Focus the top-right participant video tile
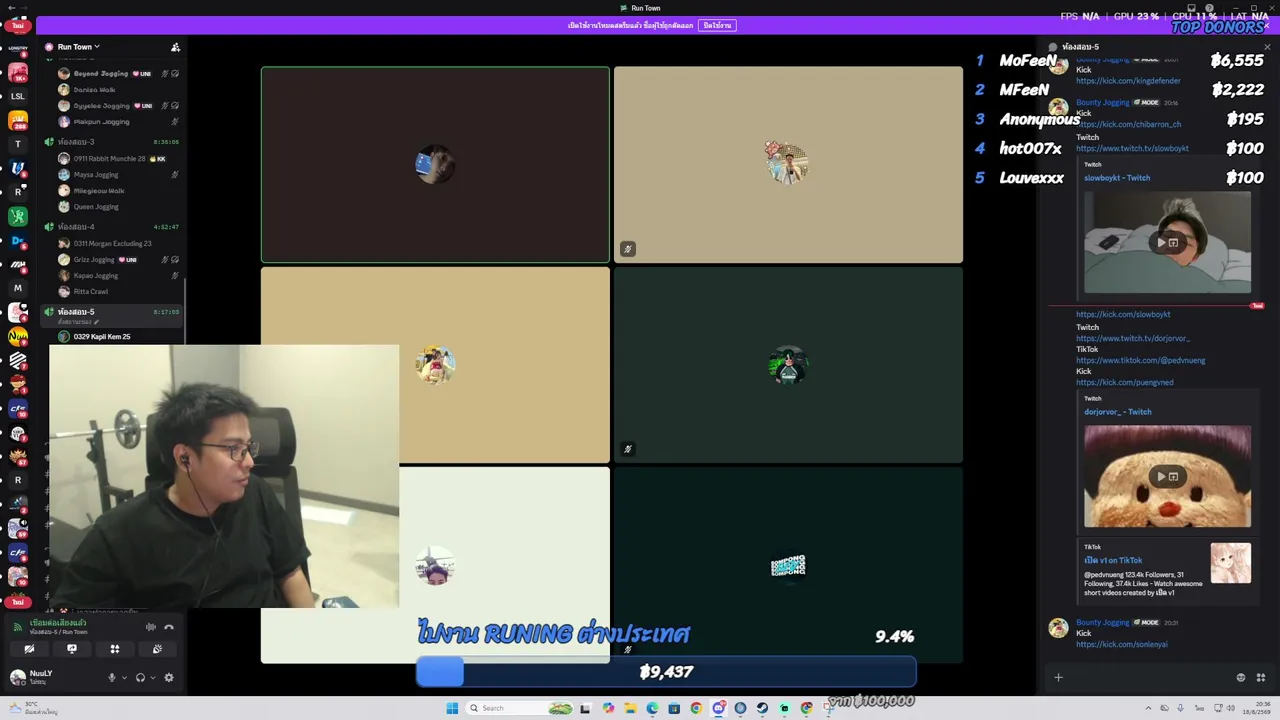 [x=788, y=165]
